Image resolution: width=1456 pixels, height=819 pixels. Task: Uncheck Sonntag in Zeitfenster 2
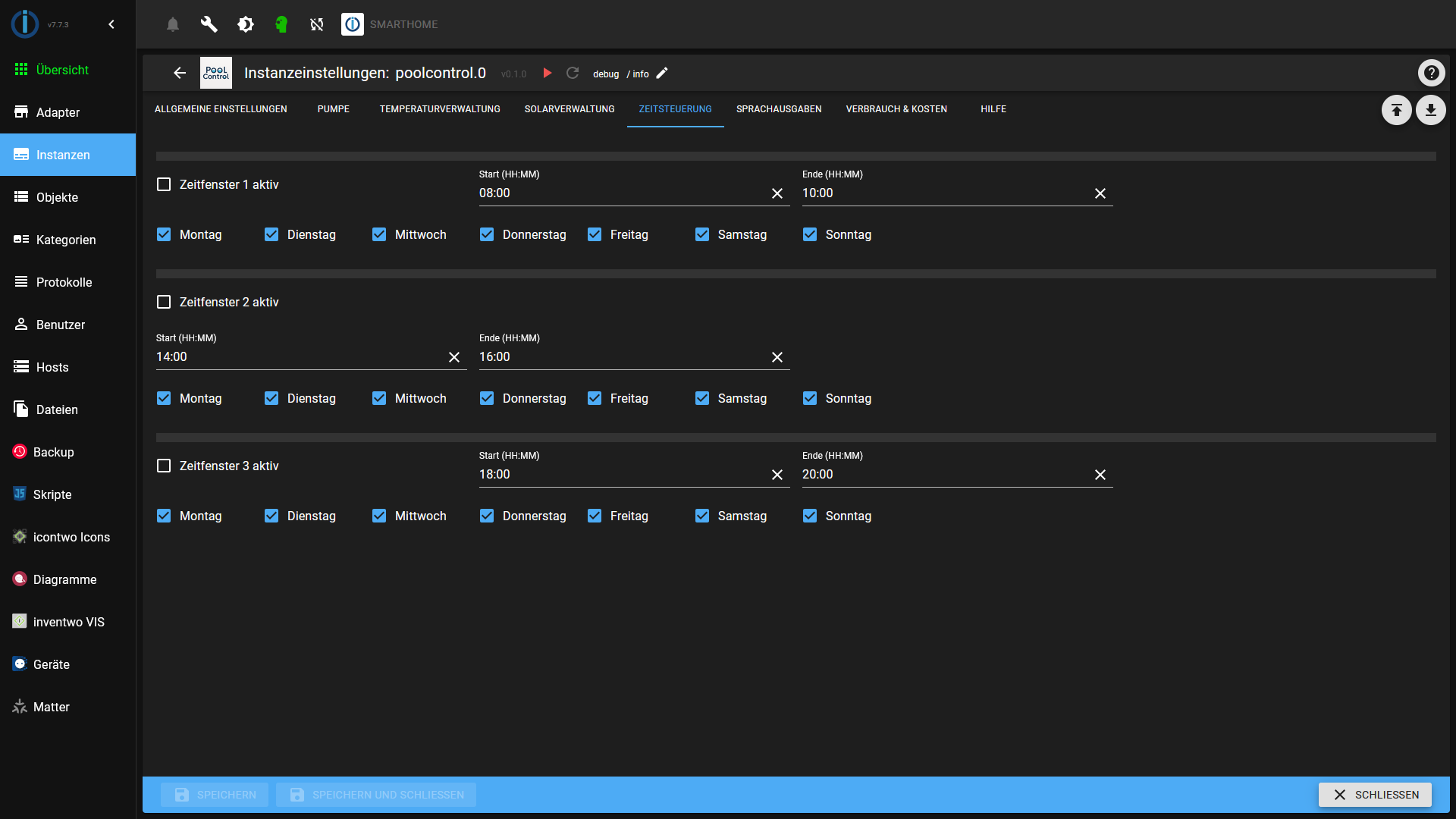pos(810,398)
